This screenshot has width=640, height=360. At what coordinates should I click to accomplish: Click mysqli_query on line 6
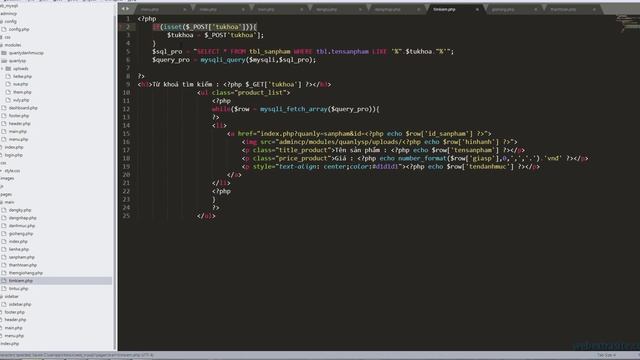(x=223, y=60)
